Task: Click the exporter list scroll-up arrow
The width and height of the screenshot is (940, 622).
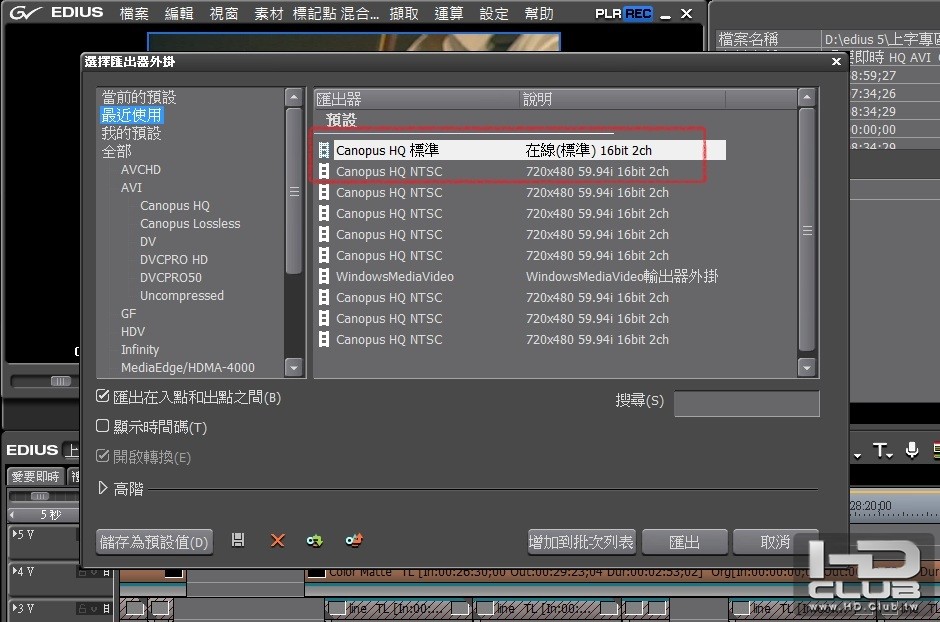Action: (807, 97)
